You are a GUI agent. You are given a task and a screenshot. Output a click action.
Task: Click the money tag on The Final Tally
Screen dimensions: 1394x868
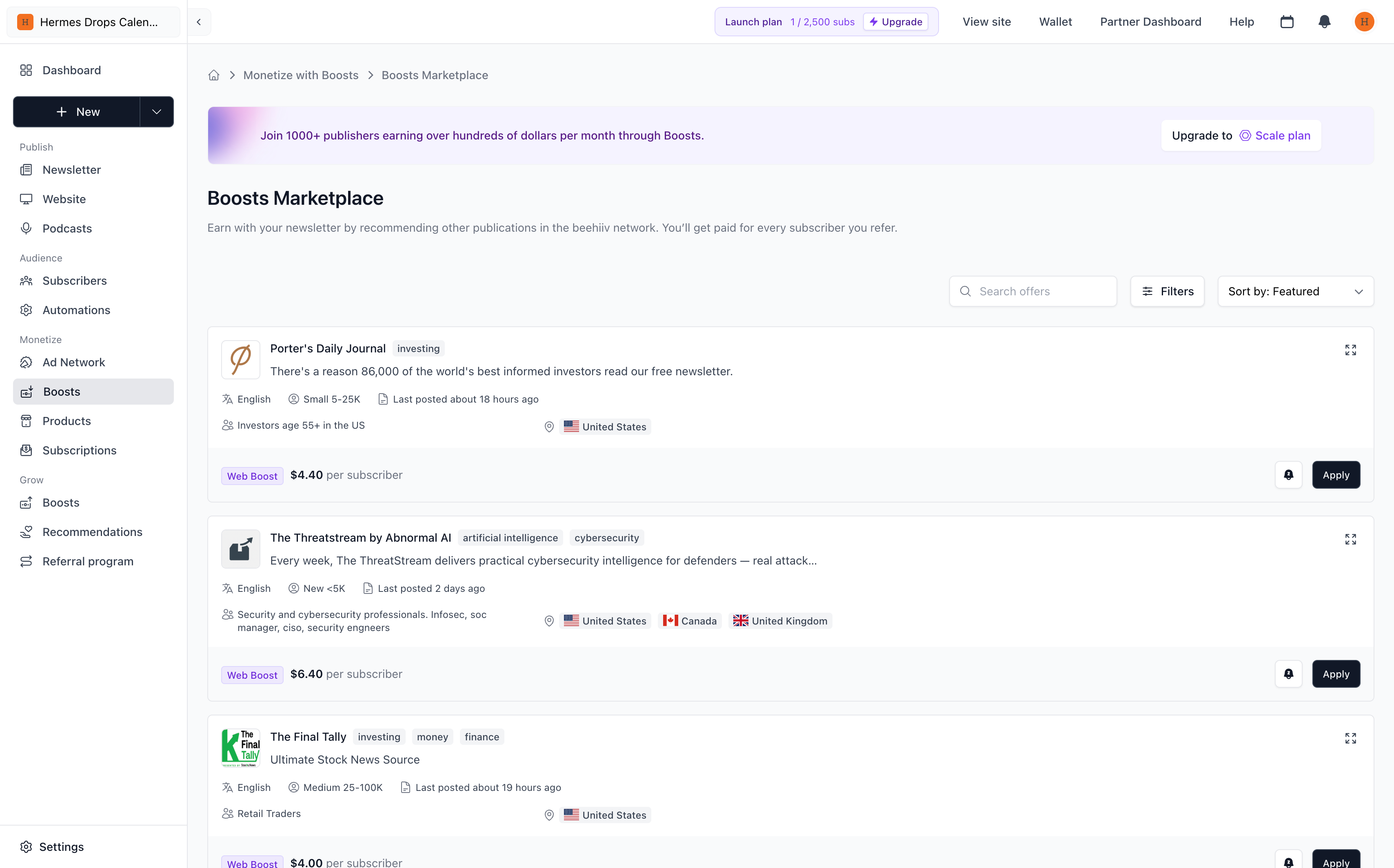tap(433, 737)
